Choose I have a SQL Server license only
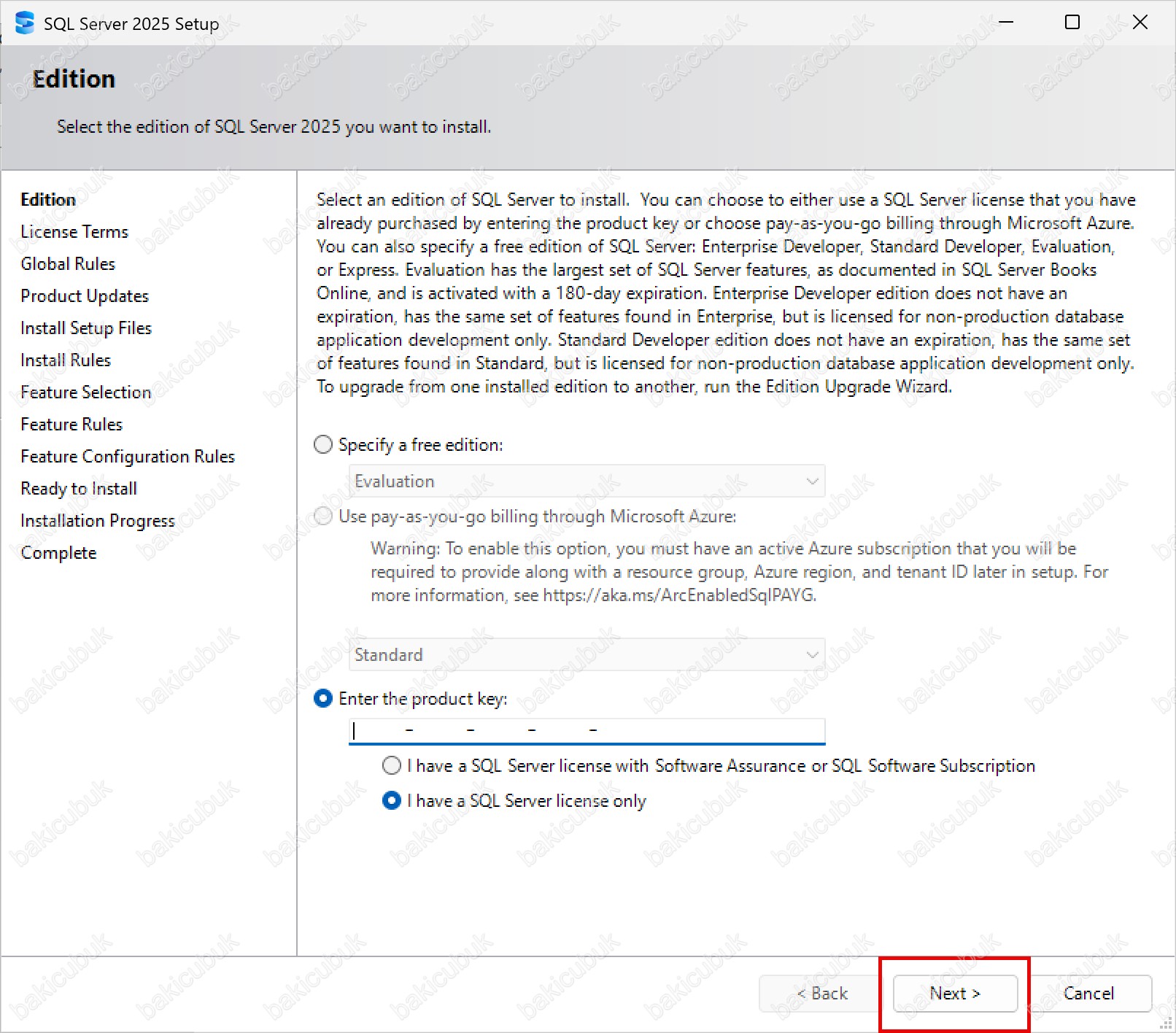The height and width of the screenshot is (1033, 1176). coord(392,800)
